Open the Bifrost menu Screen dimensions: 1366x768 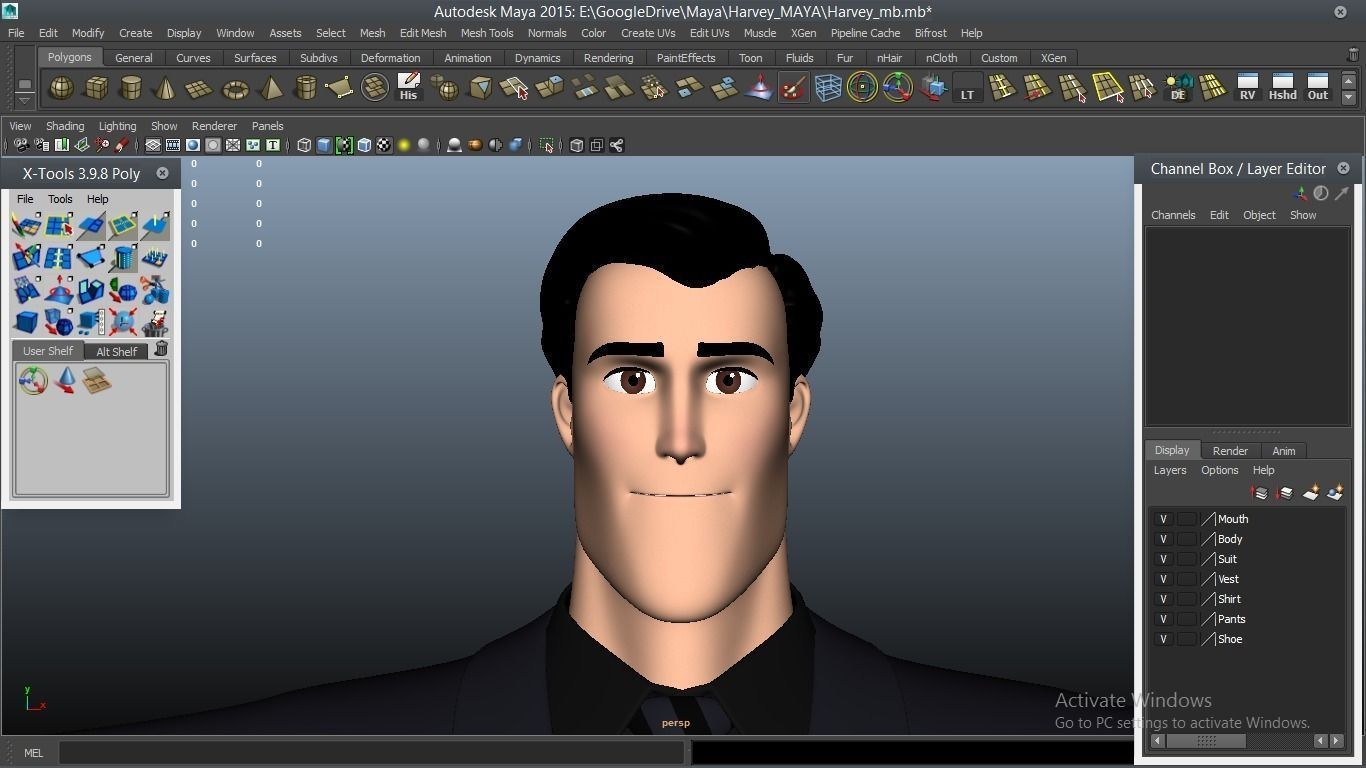[930, 33]
